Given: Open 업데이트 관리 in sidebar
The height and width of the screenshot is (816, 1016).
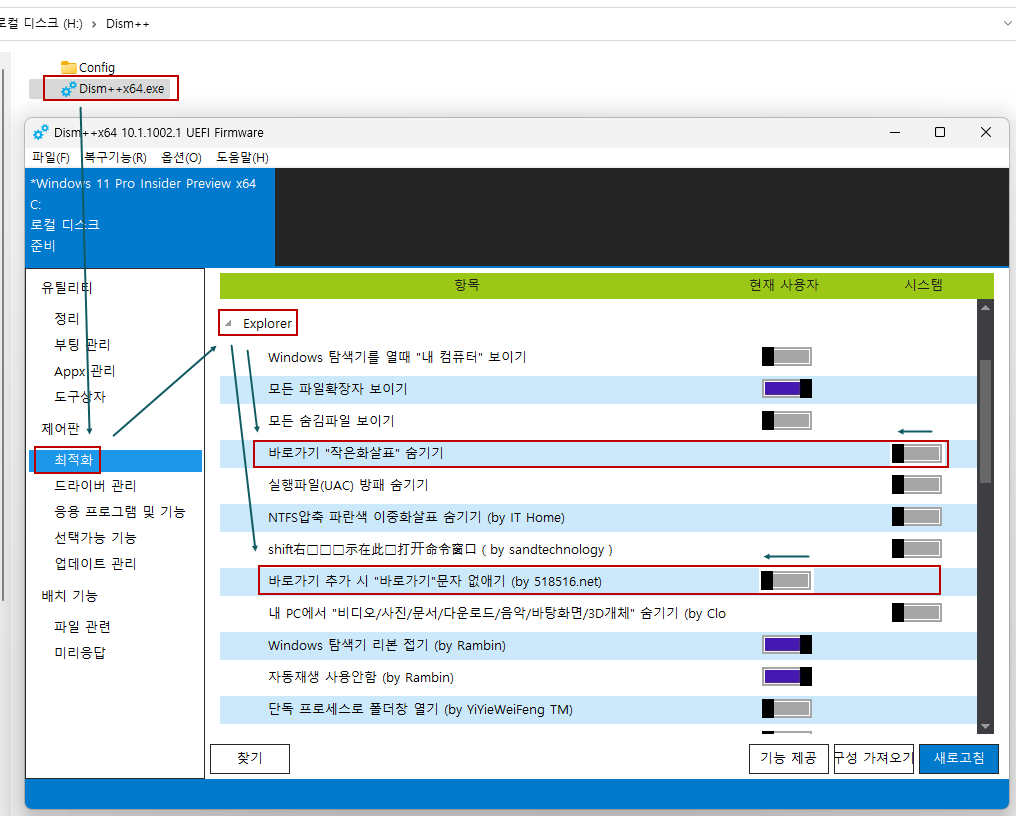Looking at the screenshot, I should pyautogui.click(x=95, y=563).
